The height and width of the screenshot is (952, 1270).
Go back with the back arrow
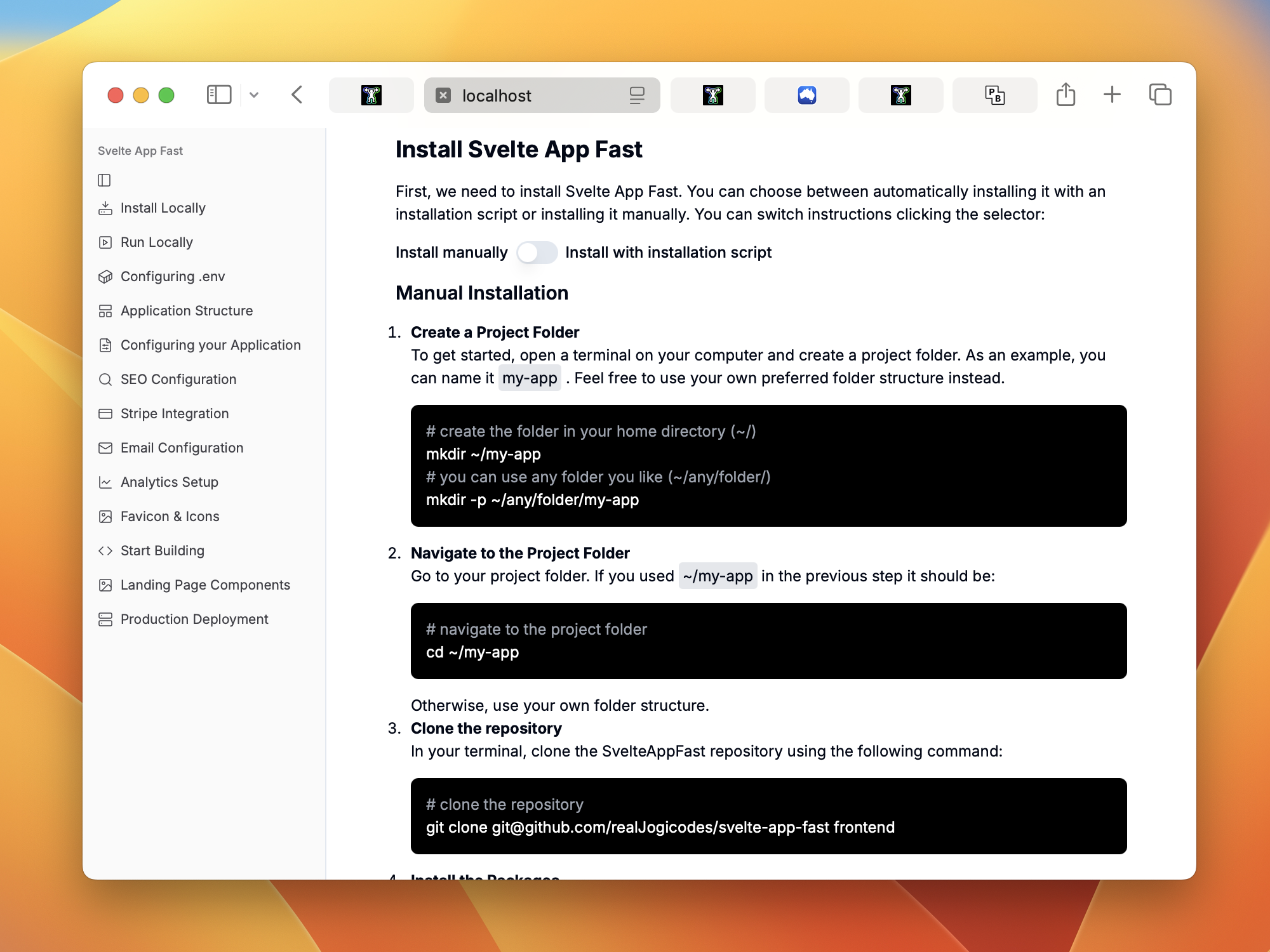(297, 95)
